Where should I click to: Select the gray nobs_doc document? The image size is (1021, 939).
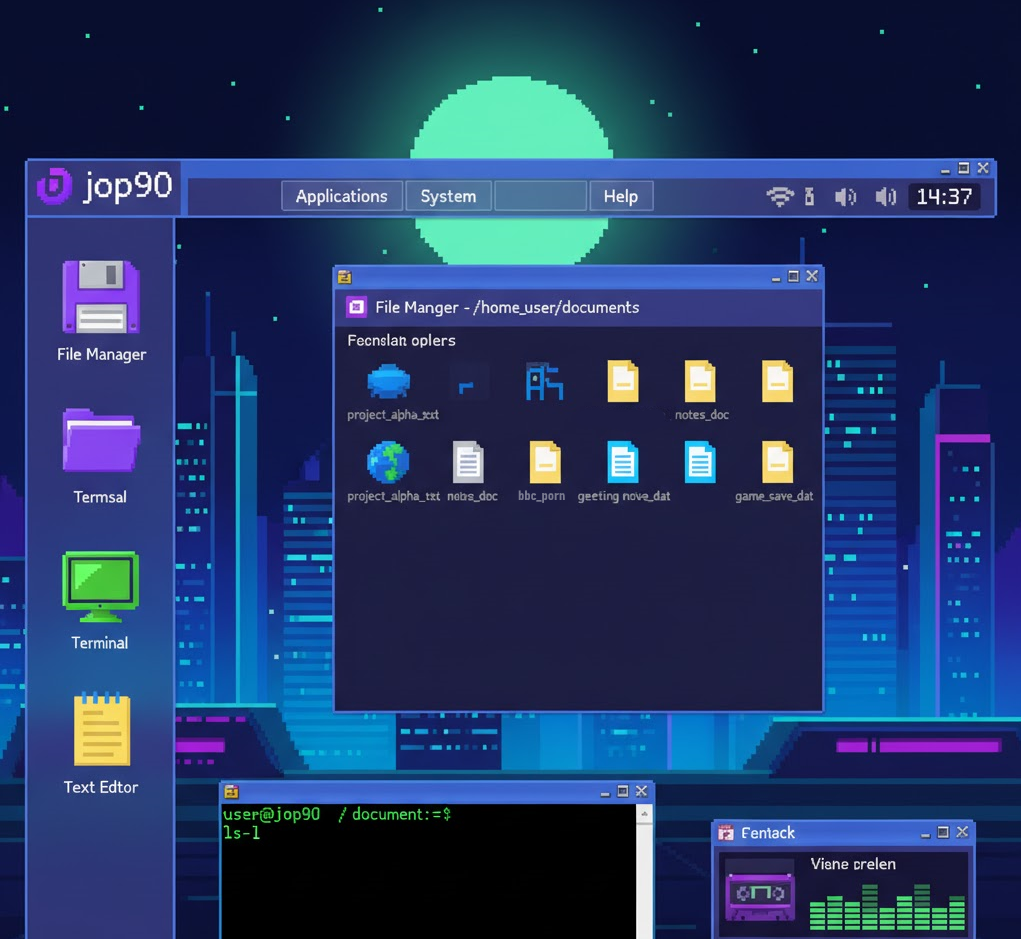pyautogui.click(x=468, y=463)
